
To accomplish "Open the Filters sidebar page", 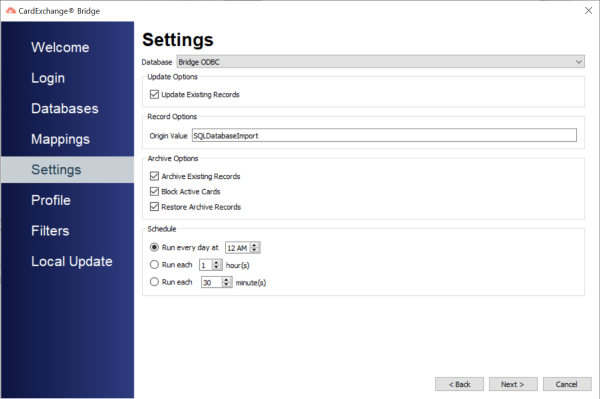I will (50, 231).
